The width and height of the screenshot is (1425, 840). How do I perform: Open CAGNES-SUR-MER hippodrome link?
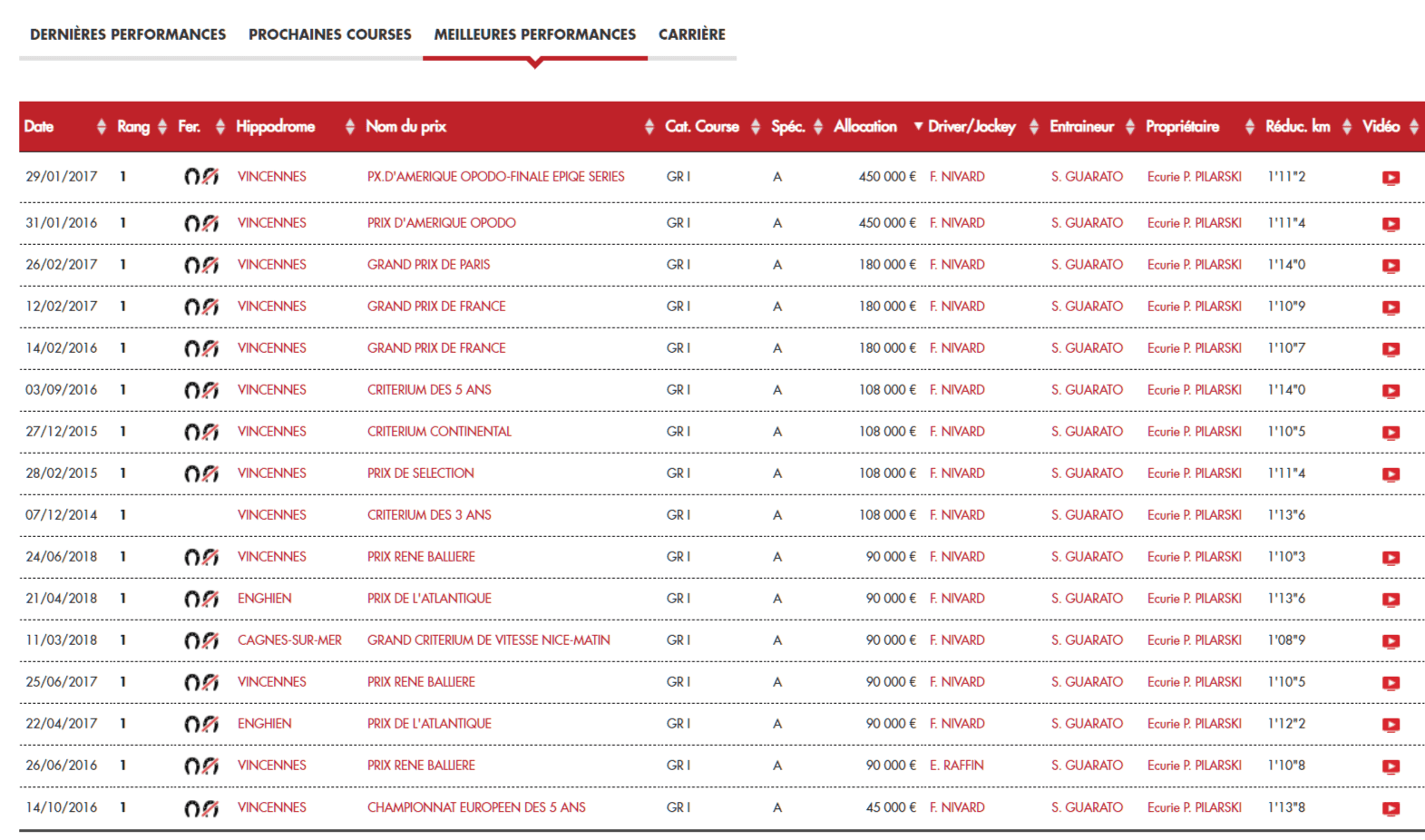tap(290, 640)
